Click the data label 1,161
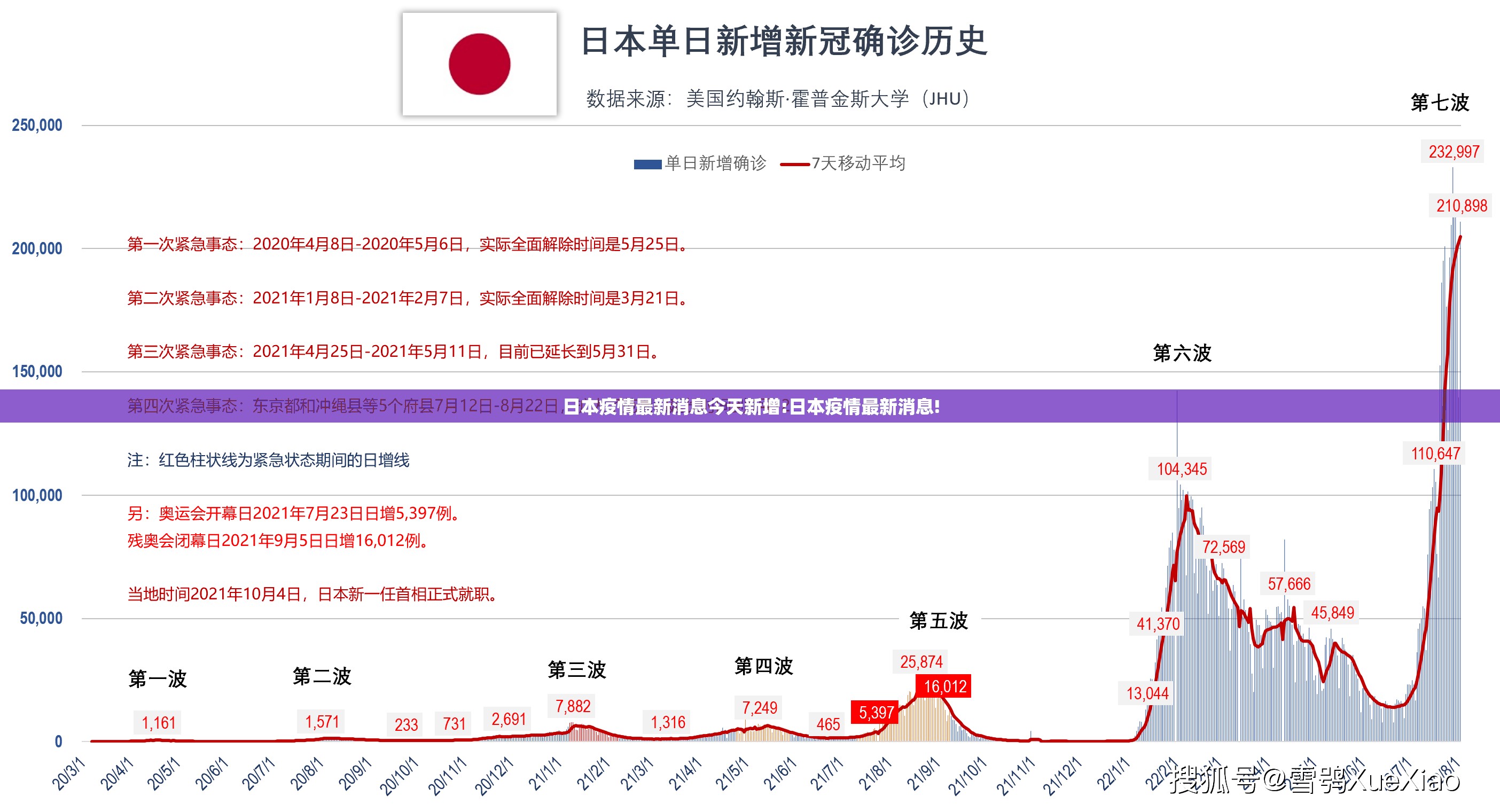1500x812 pixels. (158, 723)
